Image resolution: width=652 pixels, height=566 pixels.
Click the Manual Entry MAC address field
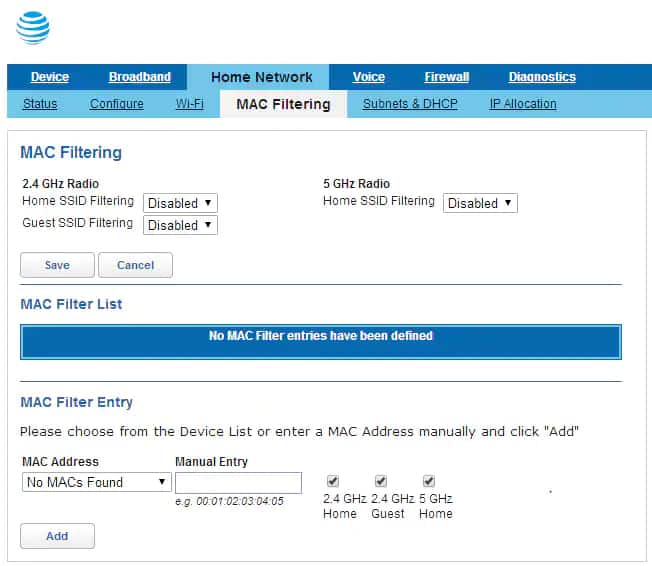(238, 482)
